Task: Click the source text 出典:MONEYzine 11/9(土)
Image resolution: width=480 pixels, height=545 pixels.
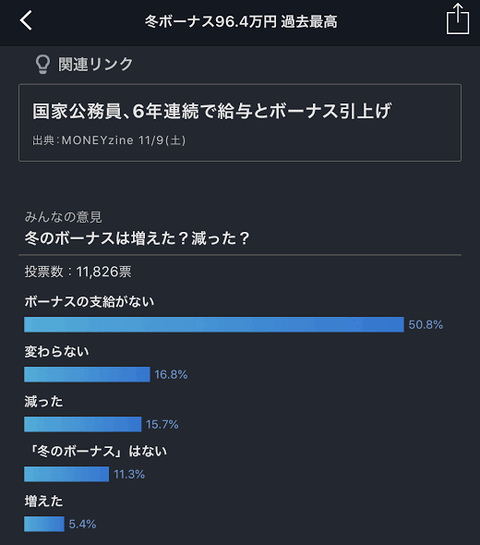Action: [109, 140]
